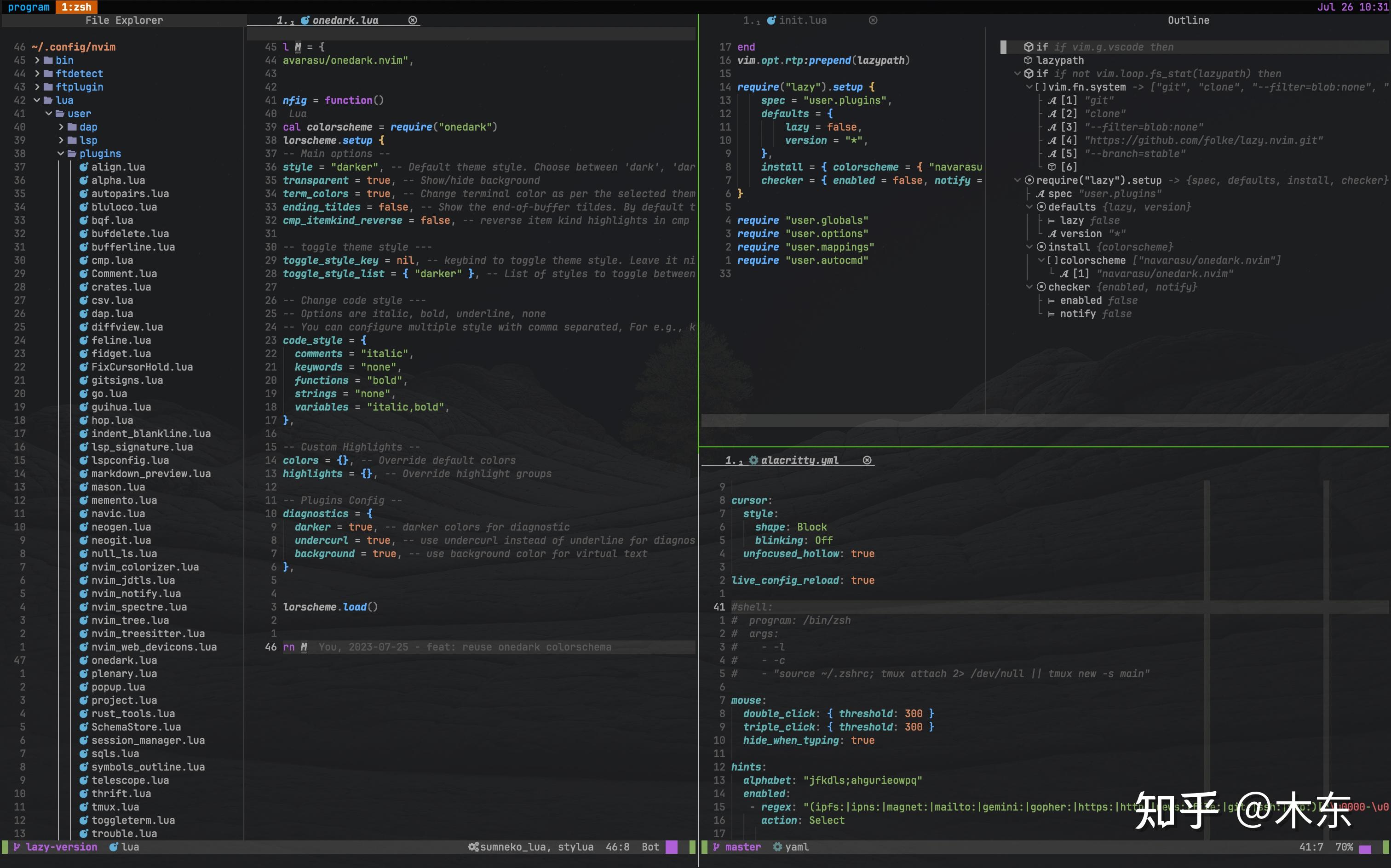Collapse the plugins folder in the tree
The width and height of the screenshot is (1391, 868).
point(61,154)
